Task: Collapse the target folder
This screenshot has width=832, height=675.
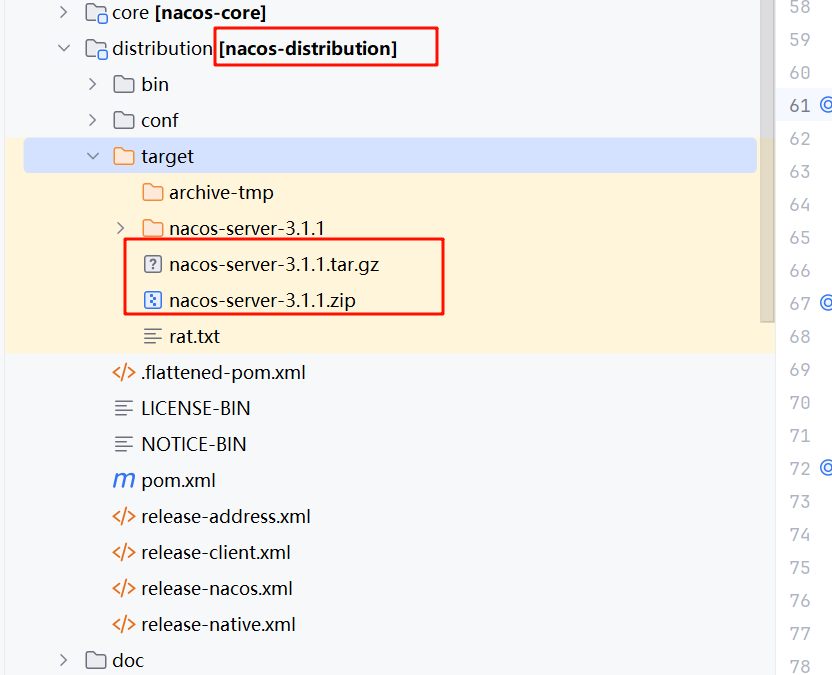Action: pyautogui.click(x=93, y=156)
